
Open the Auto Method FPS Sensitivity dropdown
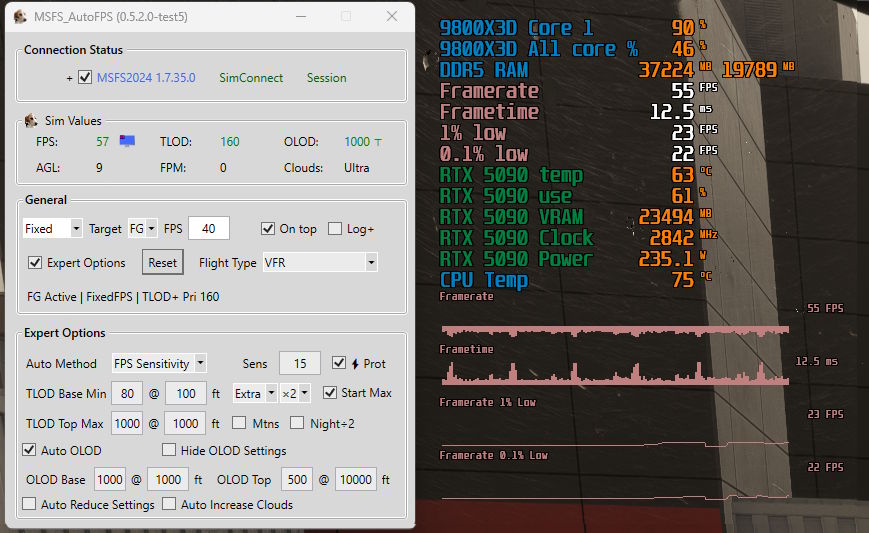click(159, 363)
